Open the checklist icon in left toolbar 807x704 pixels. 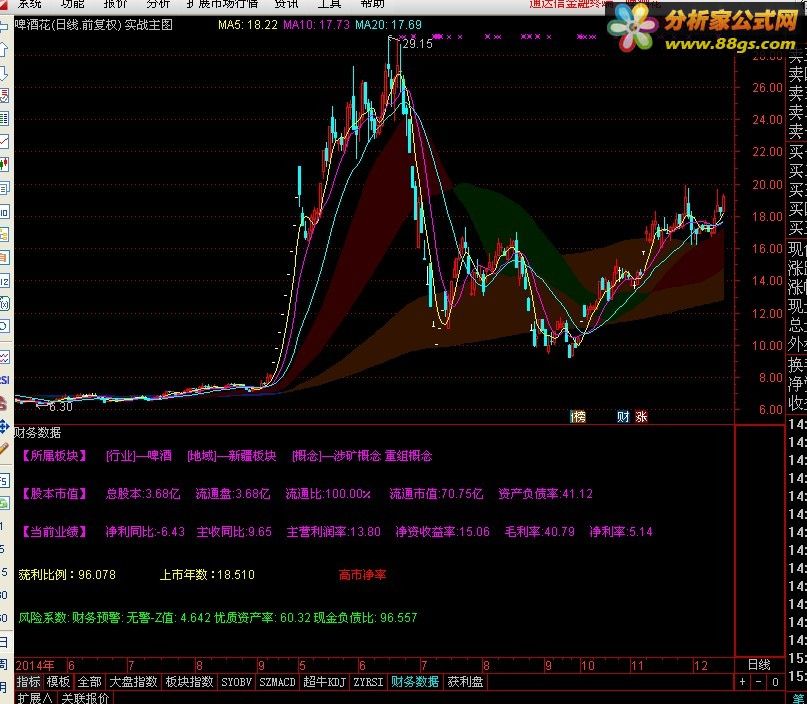click(x=4, y=96)
